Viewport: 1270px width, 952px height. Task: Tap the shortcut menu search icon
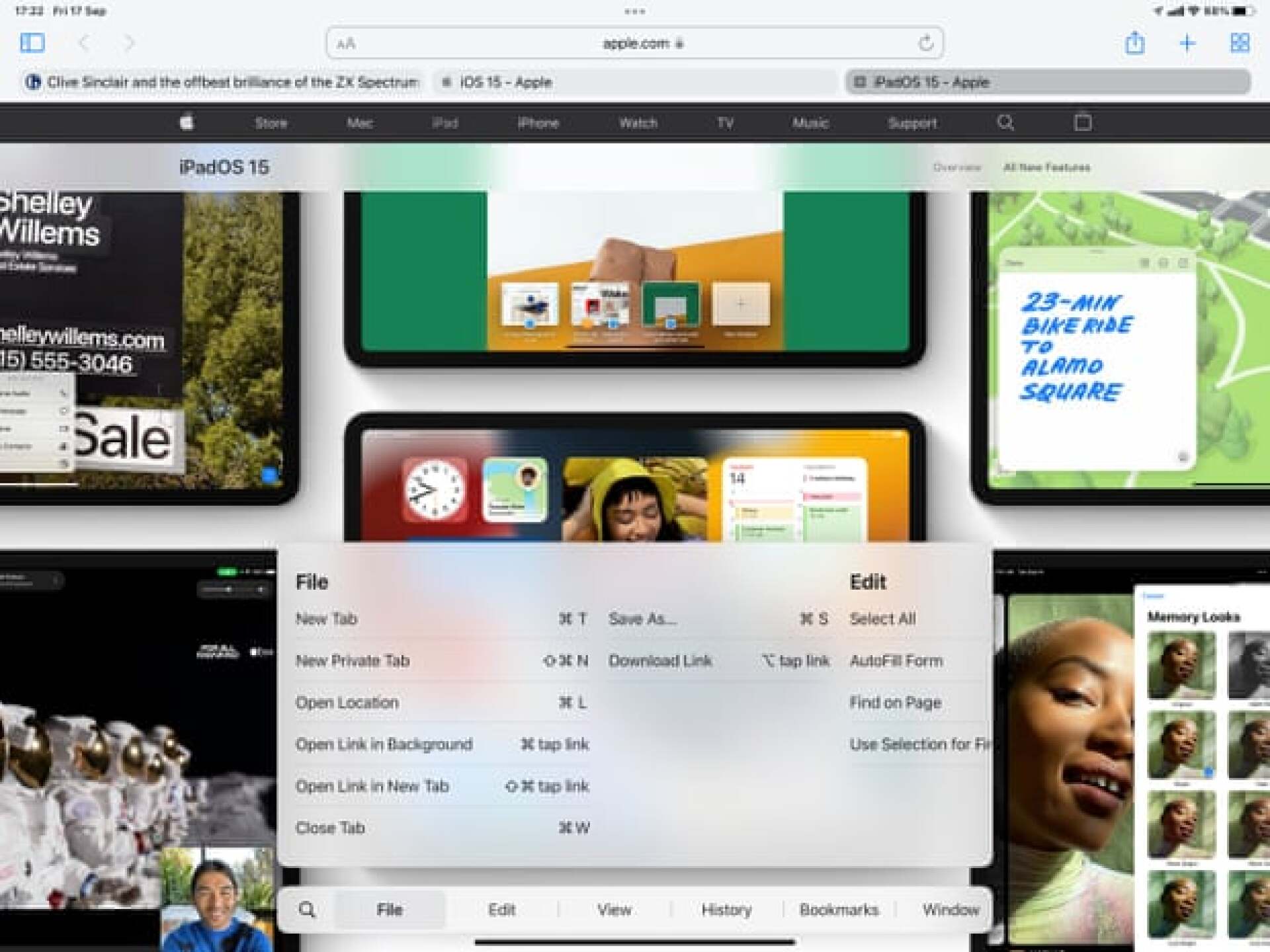click(307, 910)
